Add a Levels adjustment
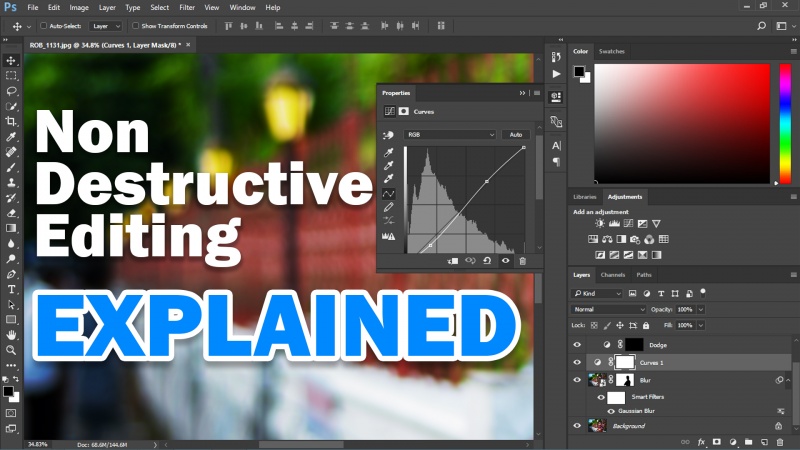 point(614,223)
